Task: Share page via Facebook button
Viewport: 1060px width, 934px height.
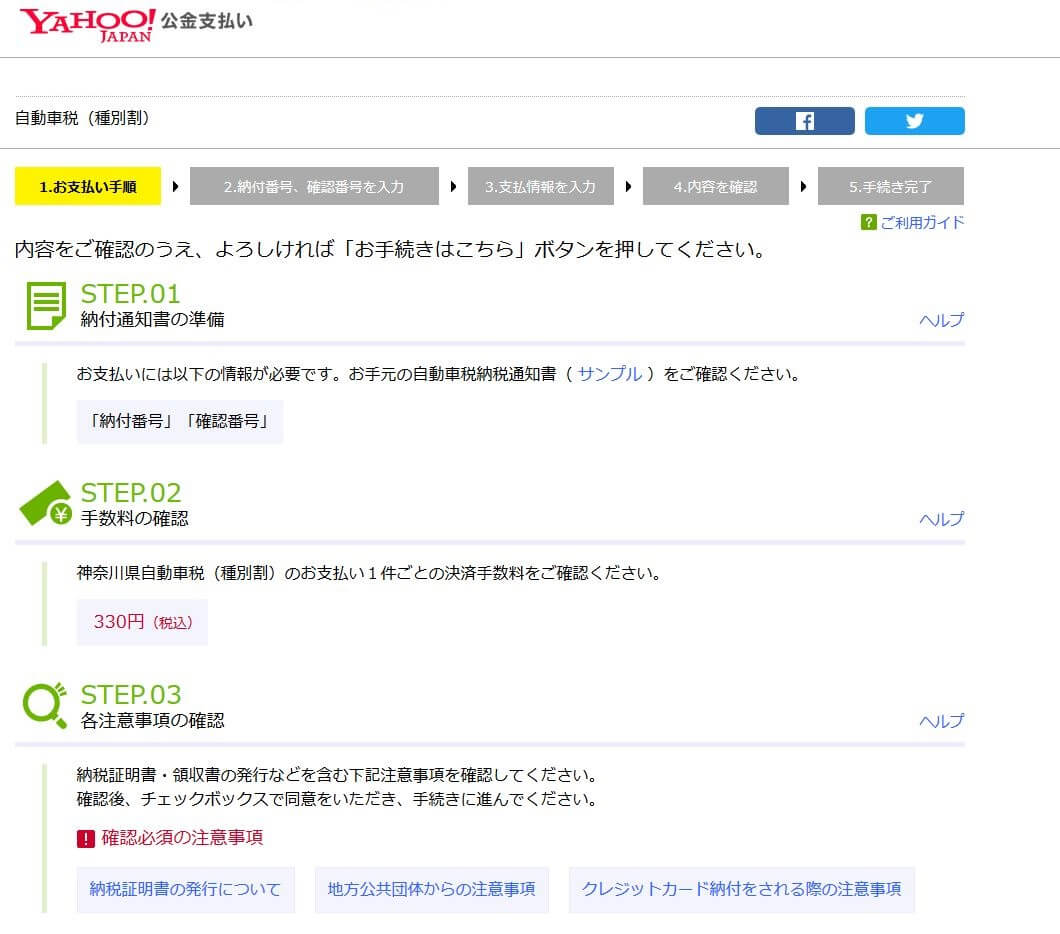Action: coord(804,121)
